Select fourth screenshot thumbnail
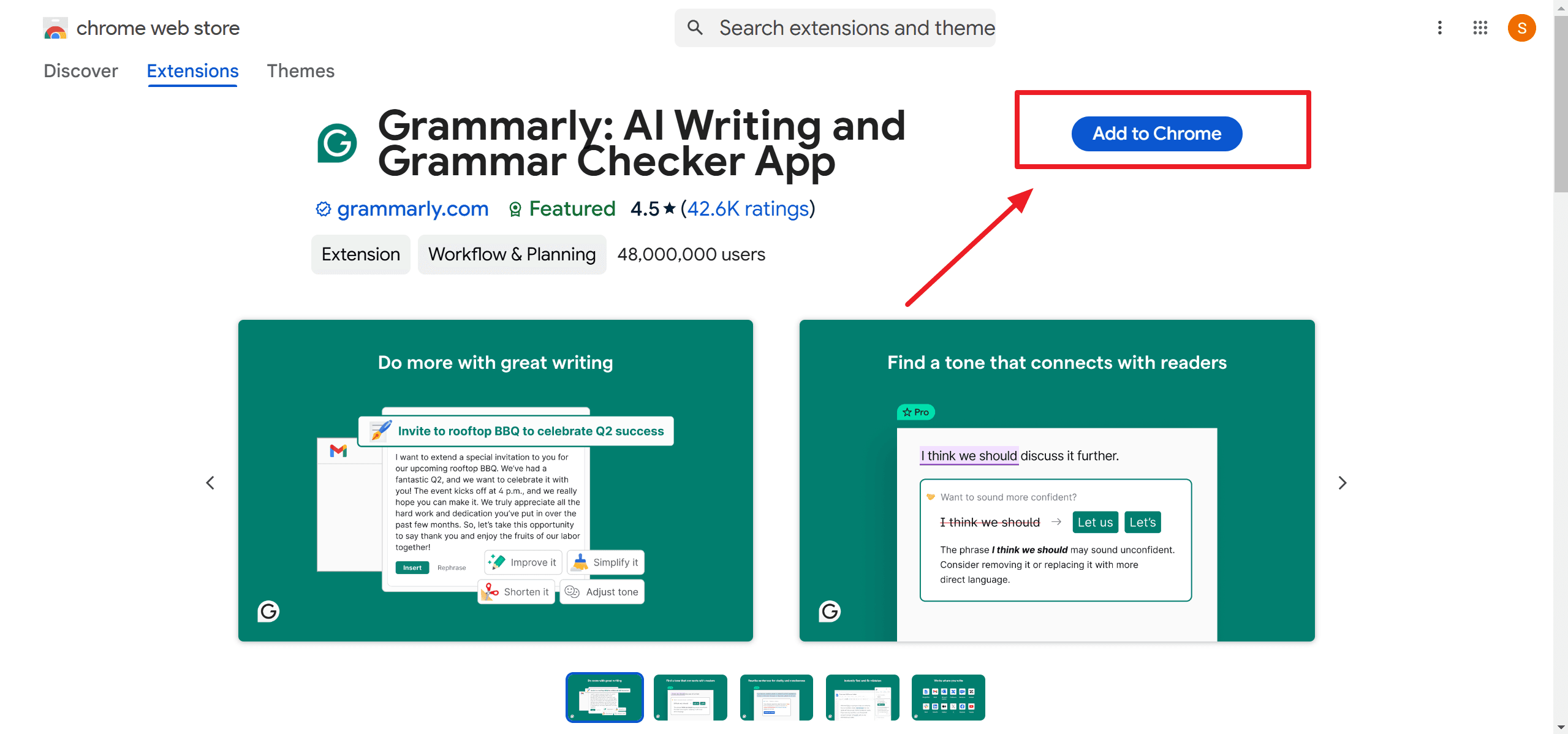Viewport: 1568px width, 734px height. click(x=862, y=697)
